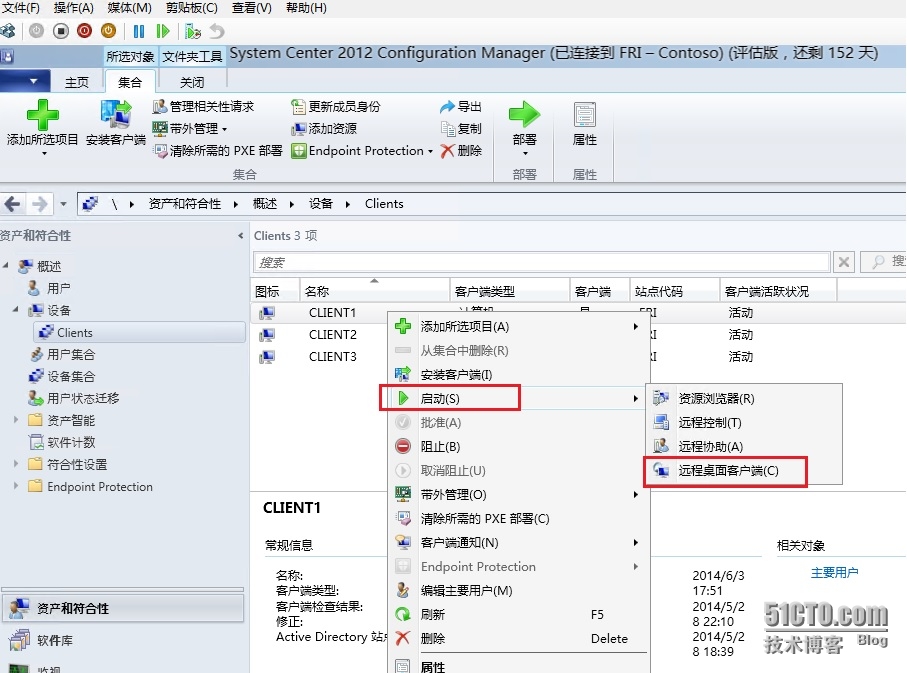907x673 pixels.
Task: Click the red VM Shut Down icon
Action: (x=84, y=31)
